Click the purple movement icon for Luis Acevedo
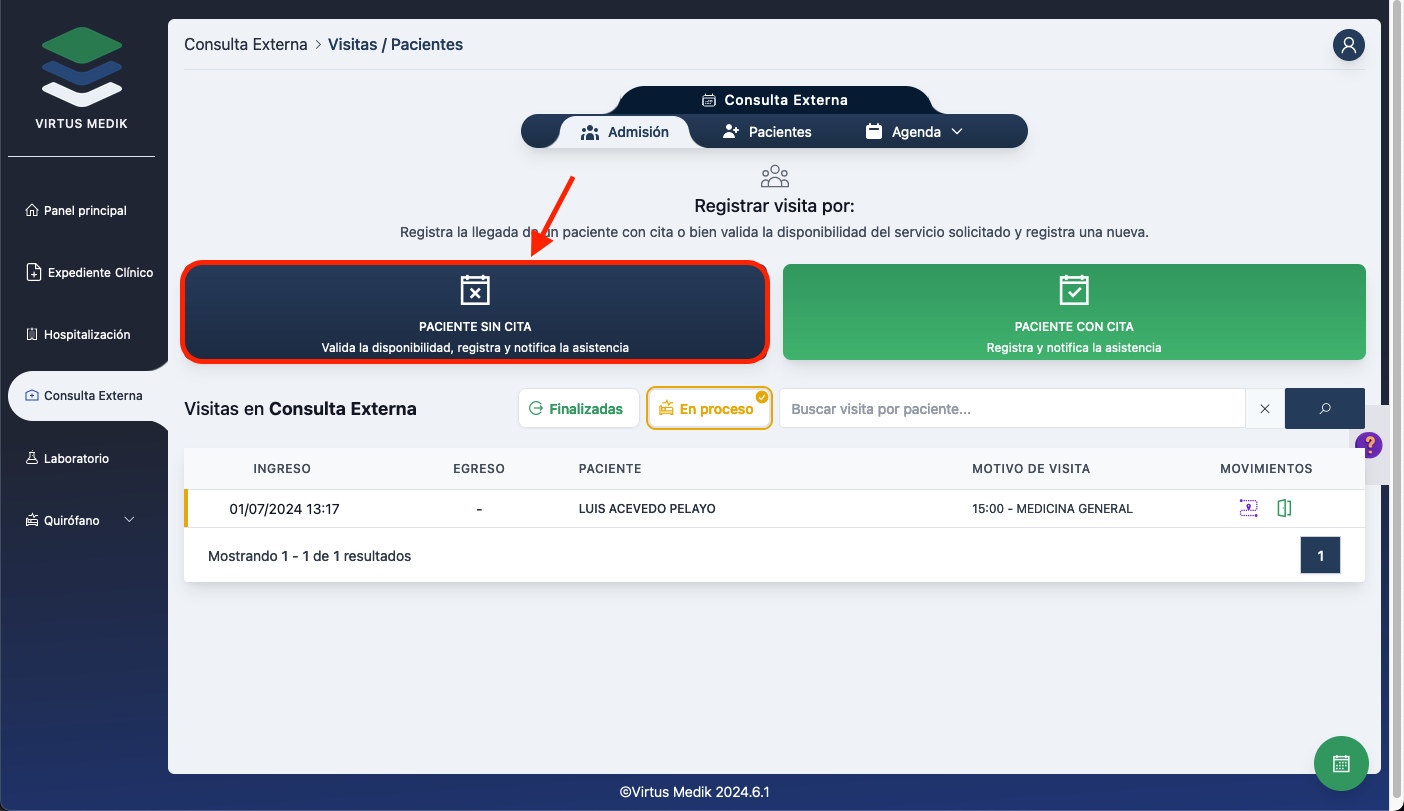The height and width of the screenshot is (811, 1404). click(x=1248, y=508)
